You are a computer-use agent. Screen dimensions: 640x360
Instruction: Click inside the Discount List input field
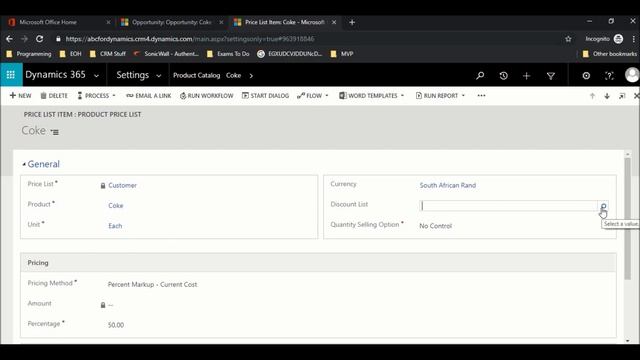(509, 206)
